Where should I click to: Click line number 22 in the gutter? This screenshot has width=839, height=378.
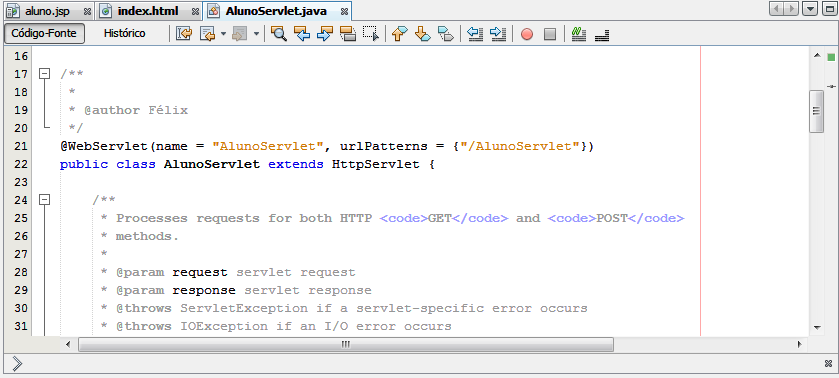tap(21, 164)
